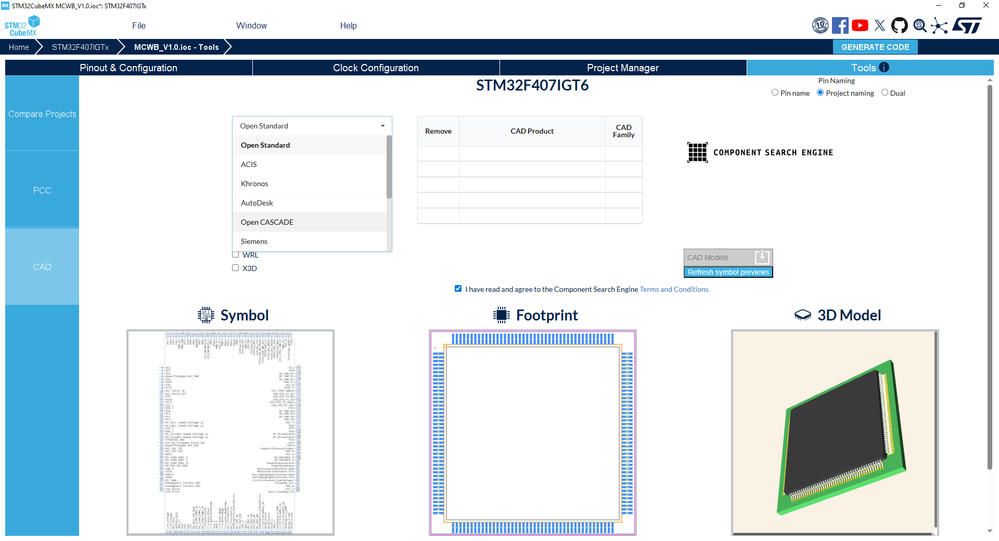Click the 3D Model preview thumbnail
This screenshot has width=999, height=541.
click(x=835, y=432)
